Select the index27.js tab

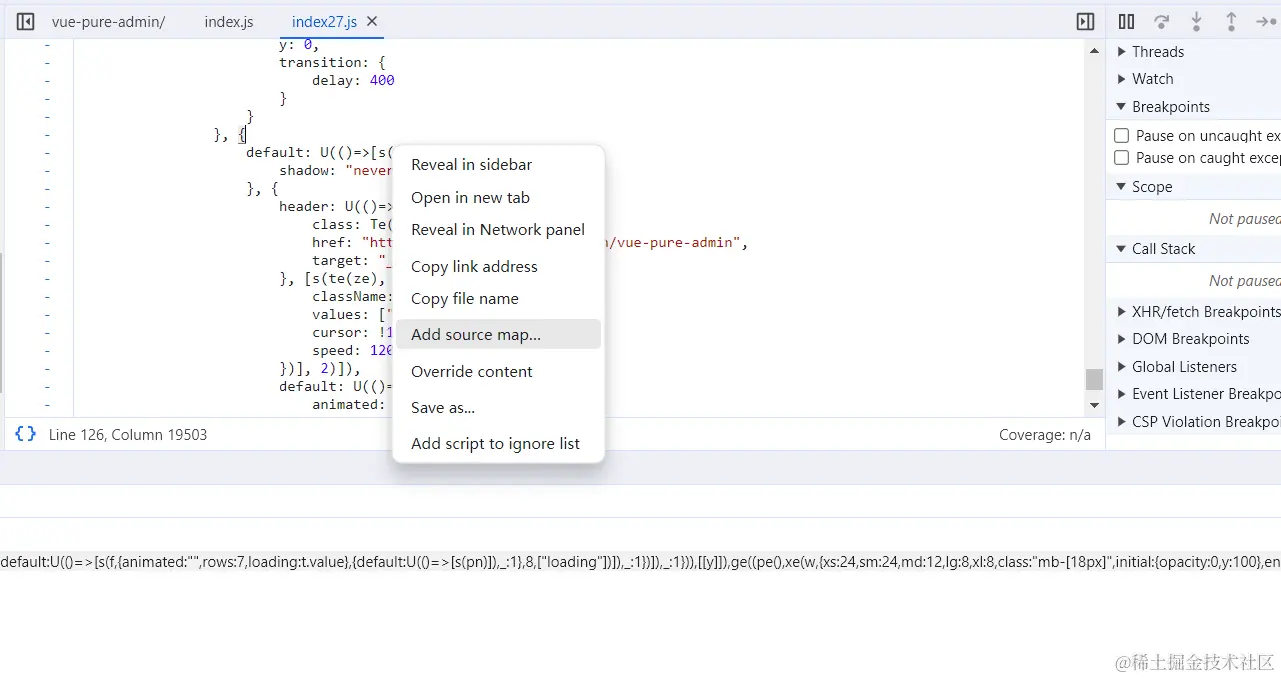tap(324, 21)
